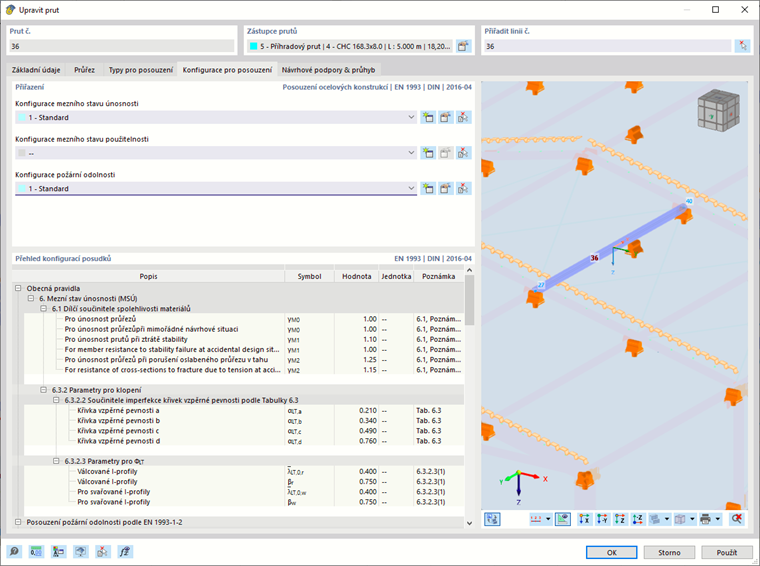Confirm with the OK button
The width and height of the screenshot is (760, 566).
[612, 552]
